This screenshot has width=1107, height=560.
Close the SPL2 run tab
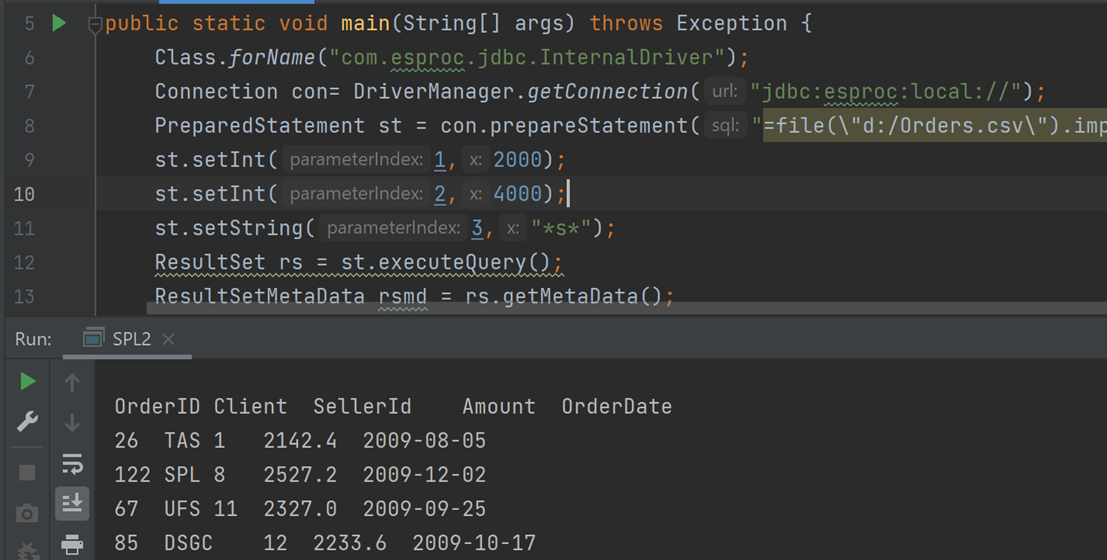(168, 340)
